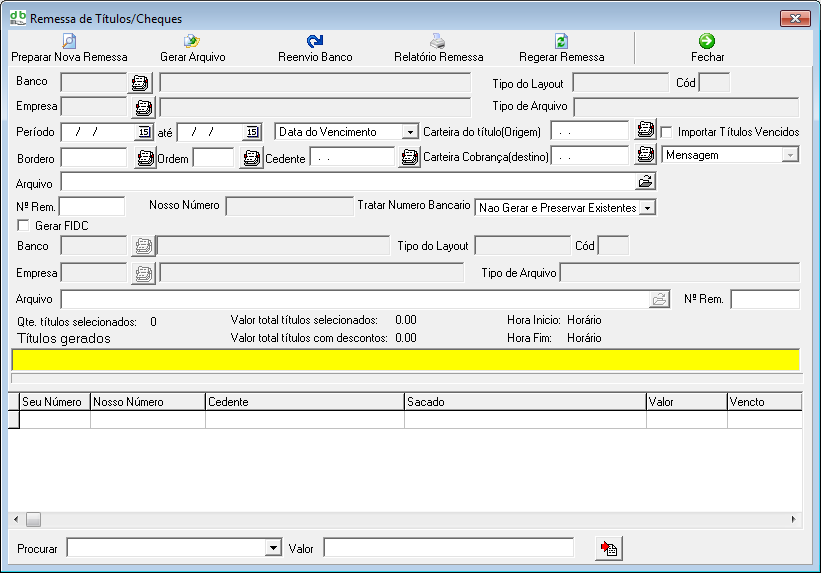Viewport: 821px width, 573px height.
Task: Click the Ordem input field
Action: click(213, 158)
